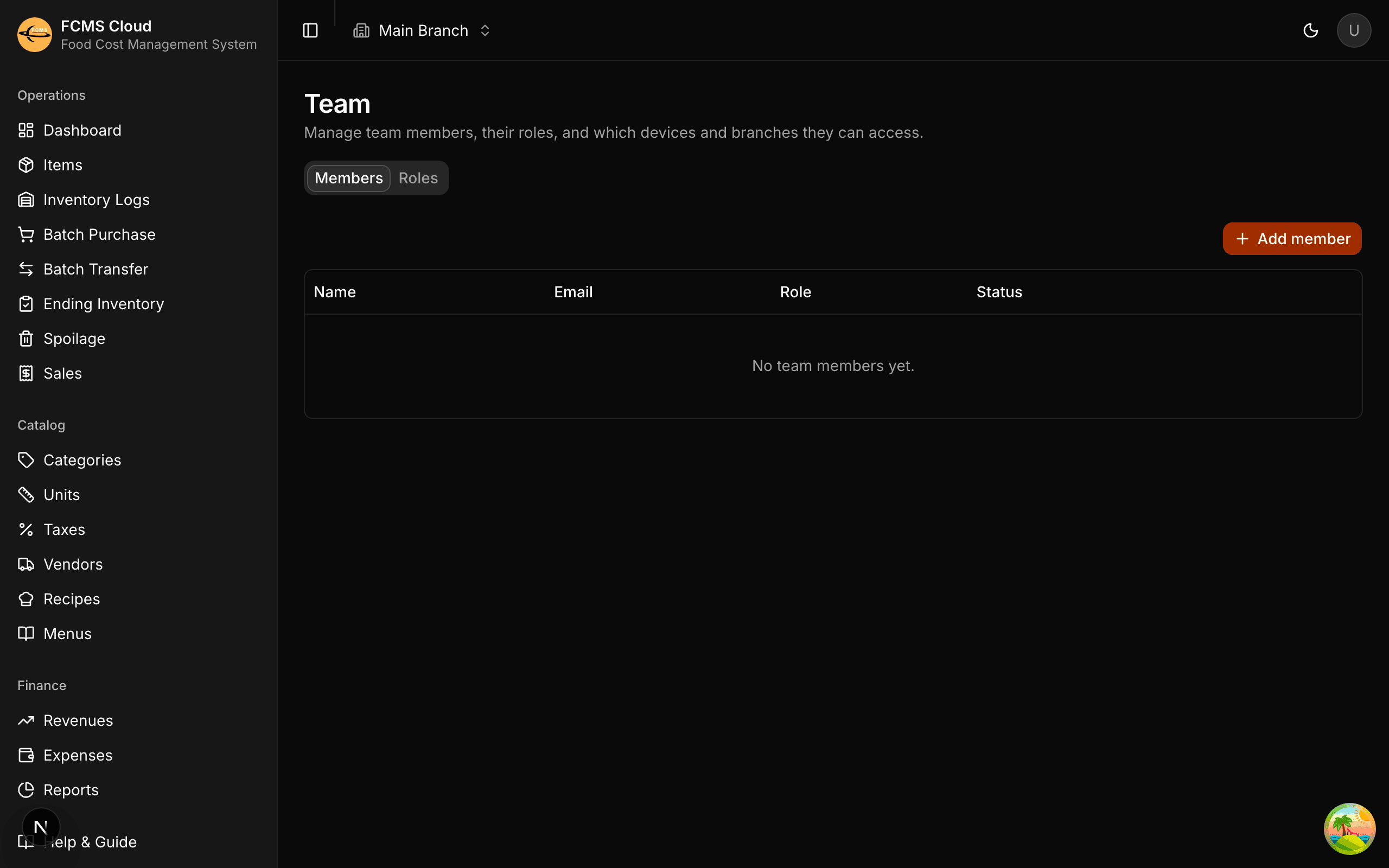The image size is (1389, 868).
Task: Open the Revenues menu entry
Action: click(139, 720)
